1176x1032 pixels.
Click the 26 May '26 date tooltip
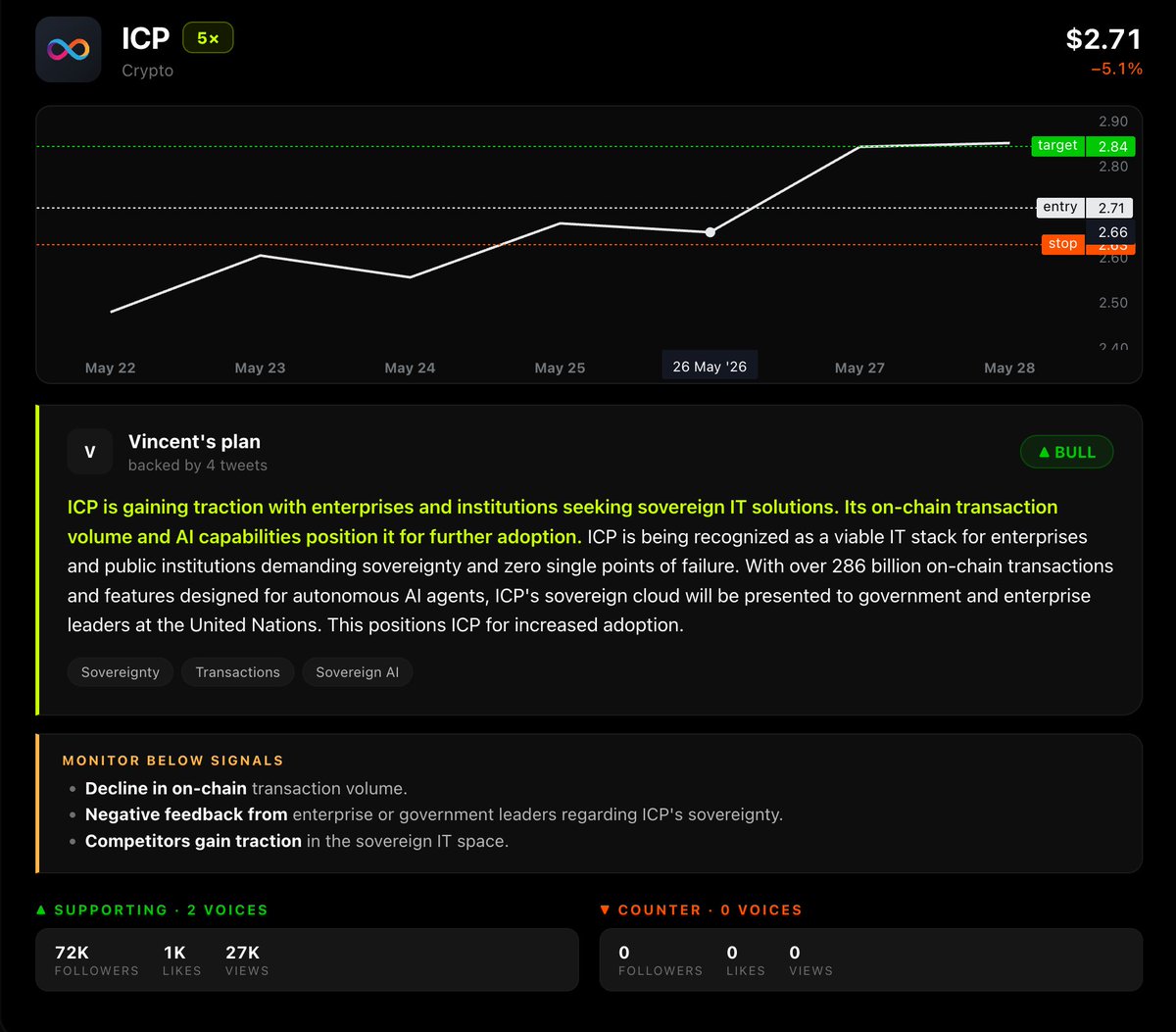710,367
